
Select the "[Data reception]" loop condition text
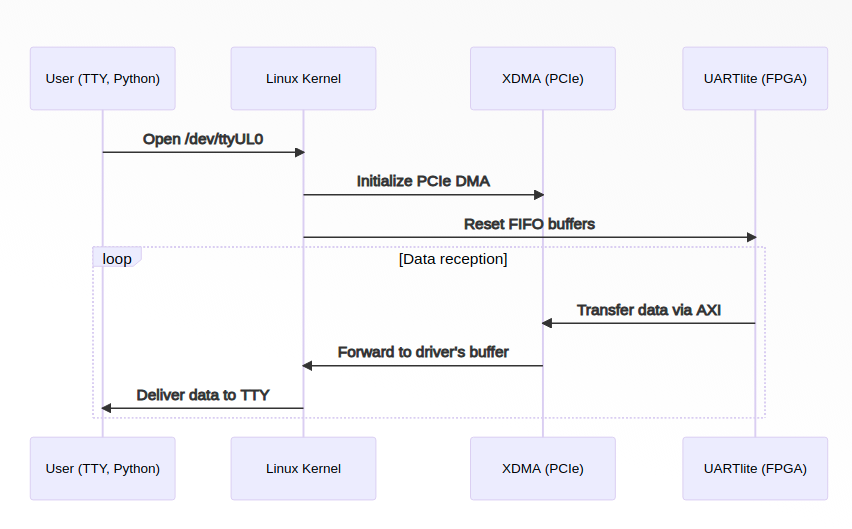(x=453, y=260)
